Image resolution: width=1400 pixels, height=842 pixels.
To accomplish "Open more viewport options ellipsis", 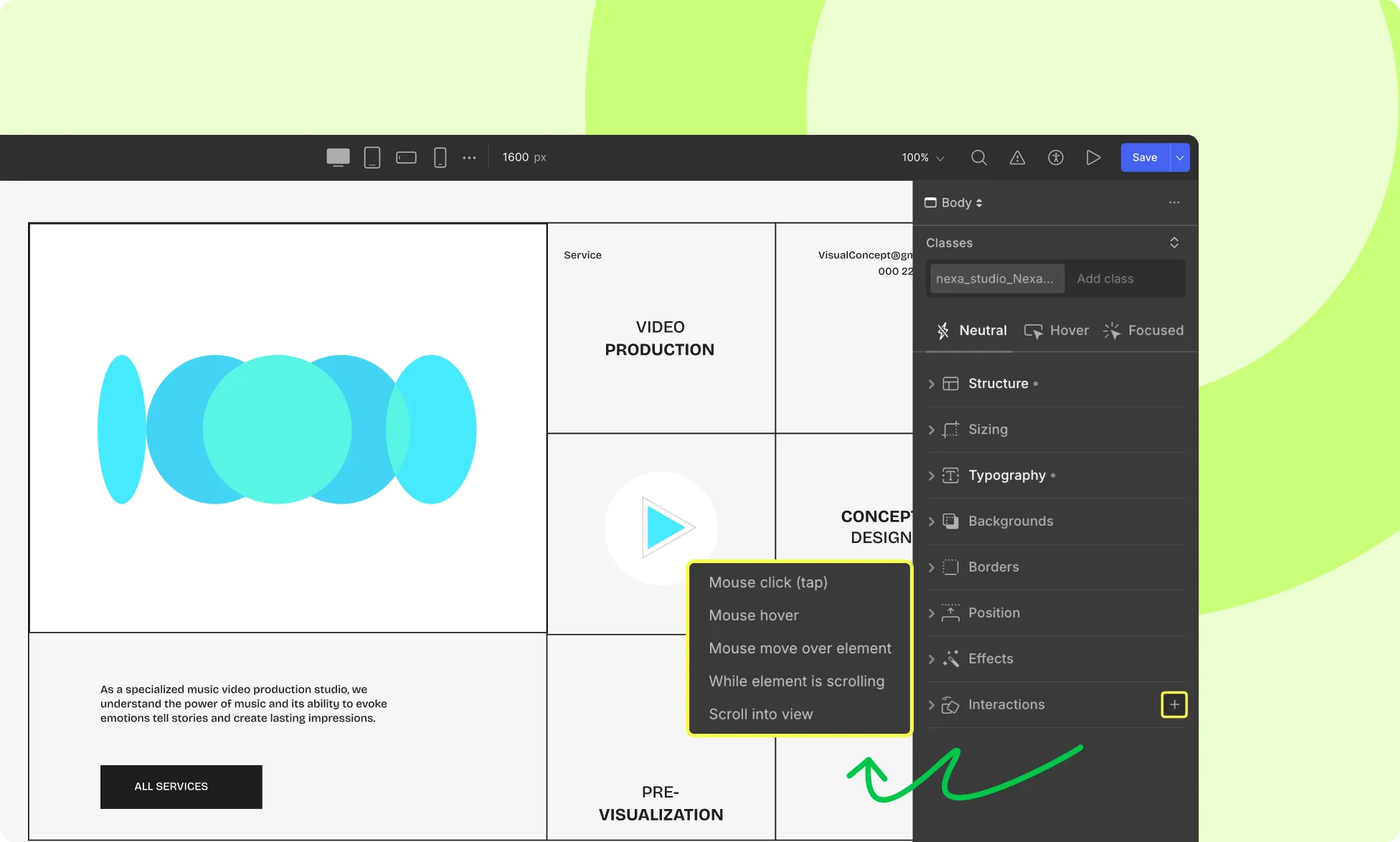I will click(x=469, y=157).
